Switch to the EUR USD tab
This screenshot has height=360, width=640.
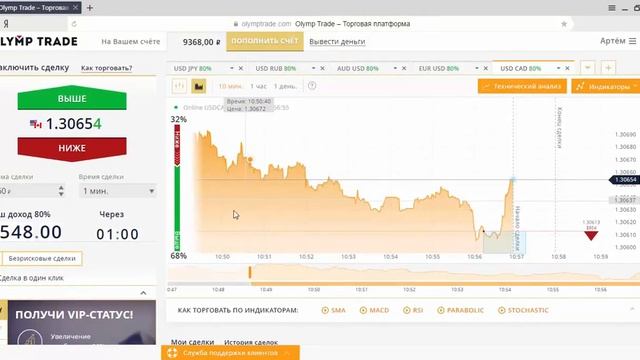[x=439, y=69]
